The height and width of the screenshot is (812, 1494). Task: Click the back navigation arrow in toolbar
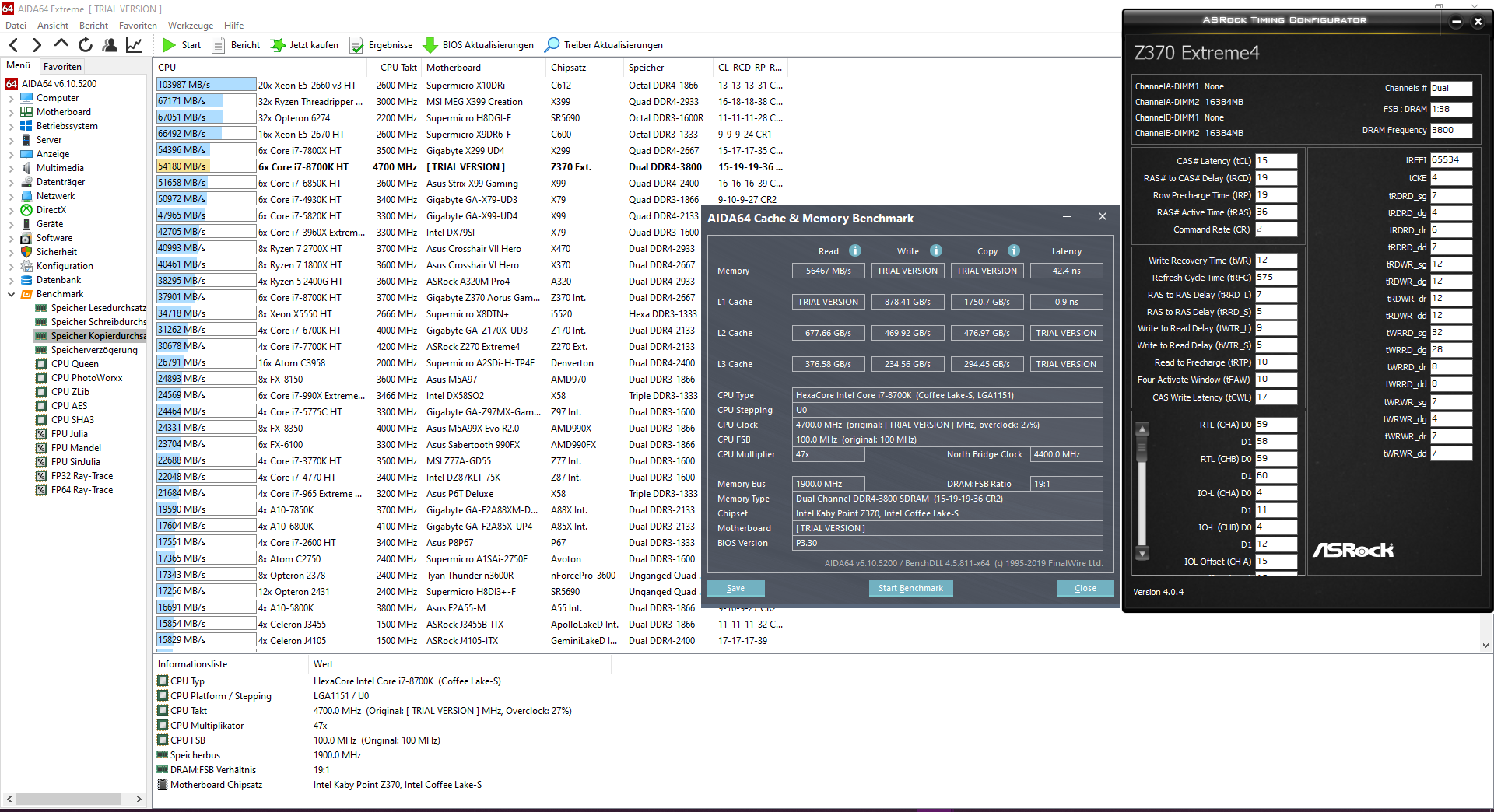(13, 45)
